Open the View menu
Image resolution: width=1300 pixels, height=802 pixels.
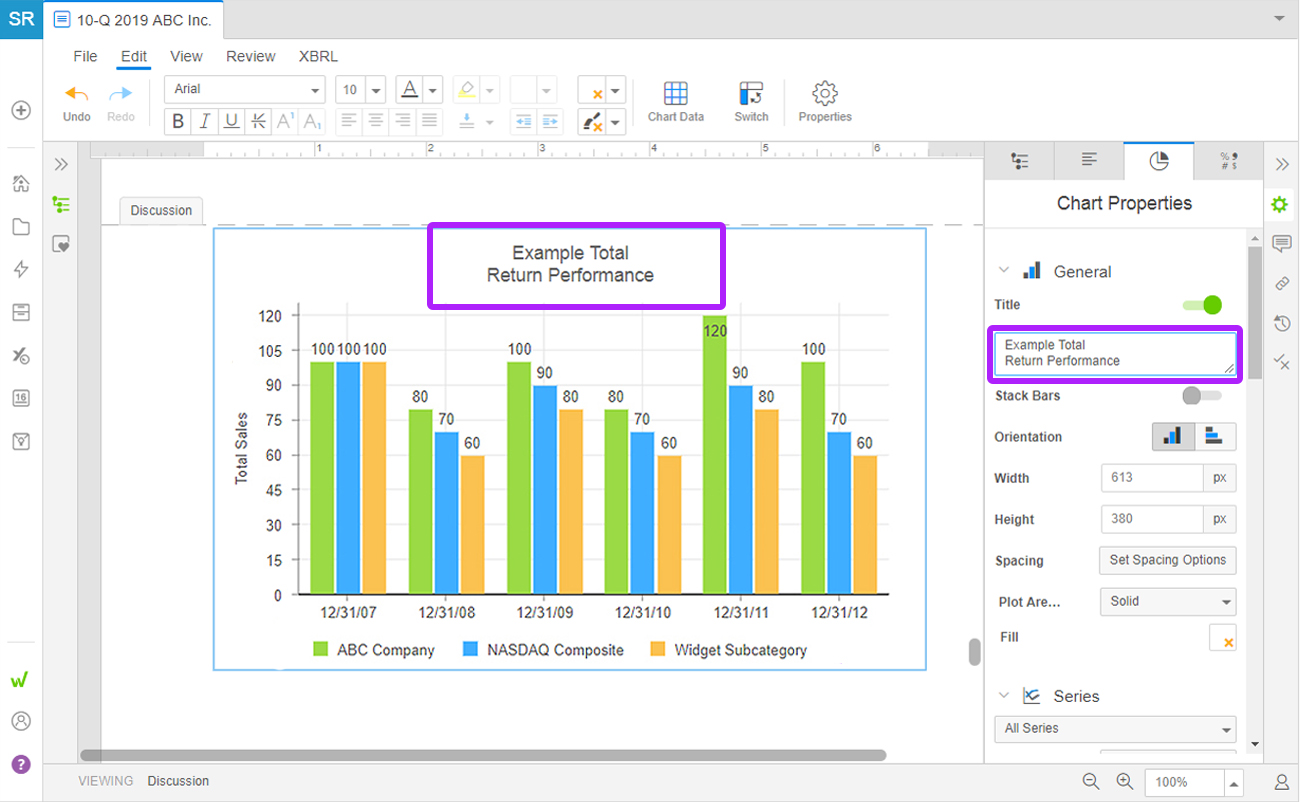[x=186, y=56]
